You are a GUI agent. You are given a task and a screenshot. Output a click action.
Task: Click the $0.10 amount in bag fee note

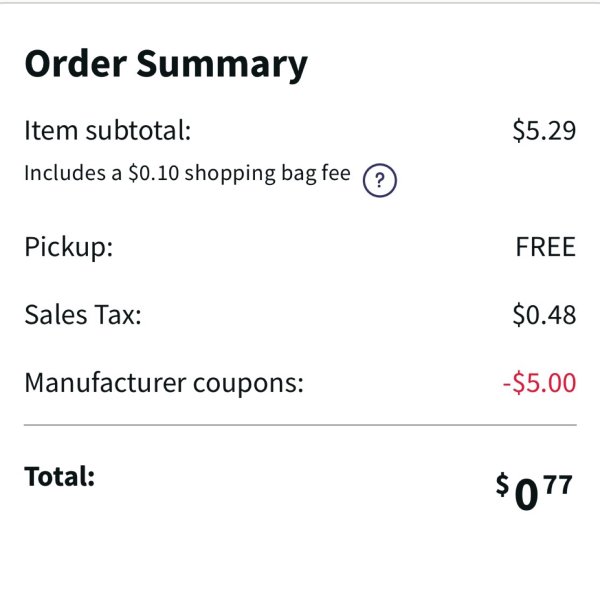pos(154,173)
